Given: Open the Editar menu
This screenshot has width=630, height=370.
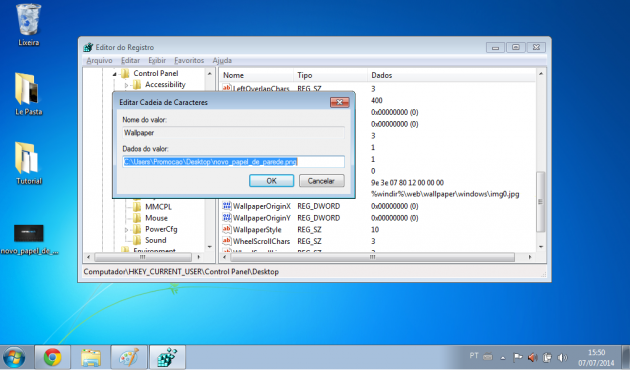Looking at the screenshot, I should click(131, 60).
